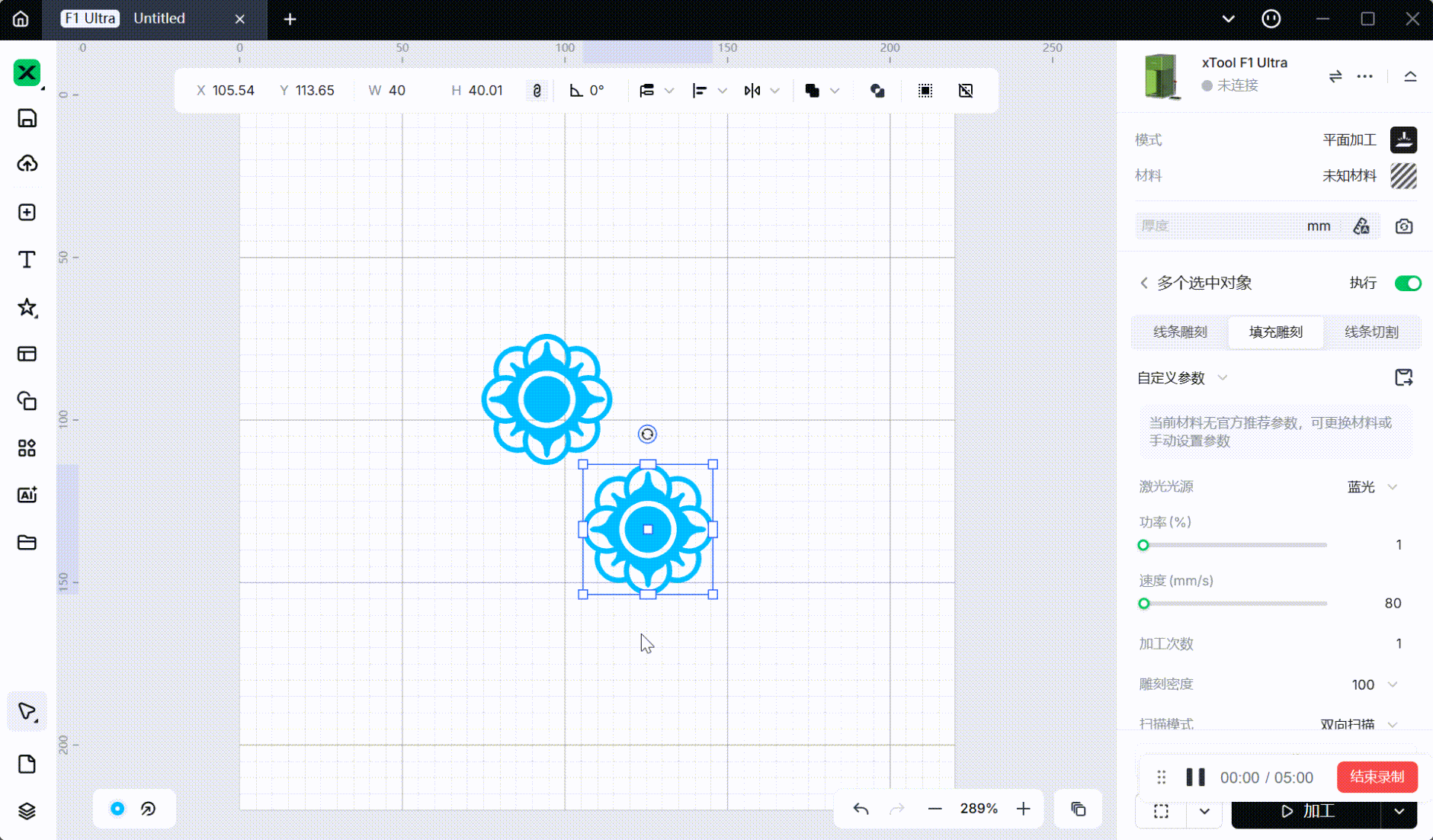This screenshot has height=840, width=1433.
Task: Switch to the 线条切割 tab
Action: point(1371,332)
